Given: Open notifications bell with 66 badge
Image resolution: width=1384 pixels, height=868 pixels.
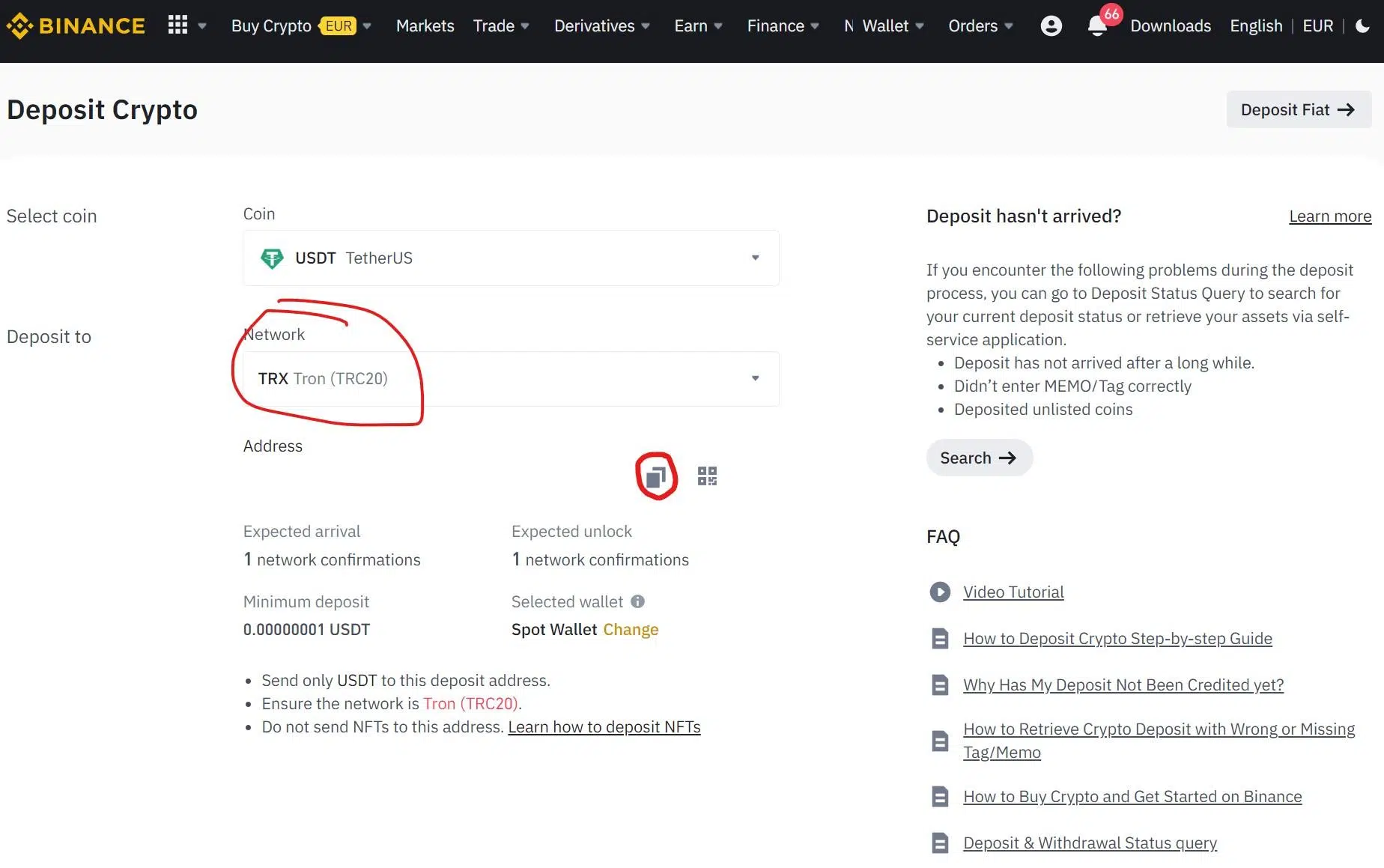Looking at the screenshot, I should 1097,26.
